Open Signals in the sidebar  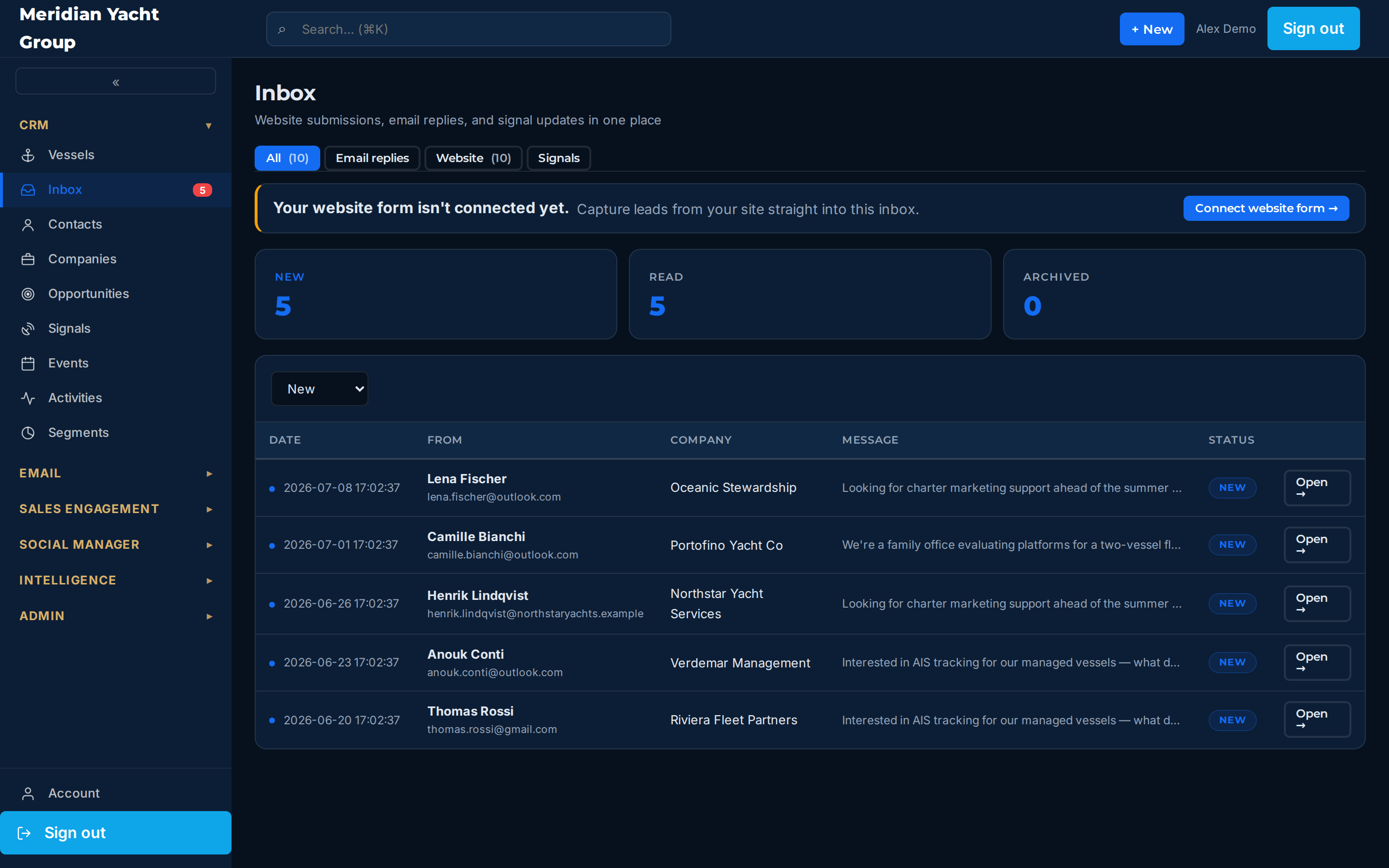115,329
